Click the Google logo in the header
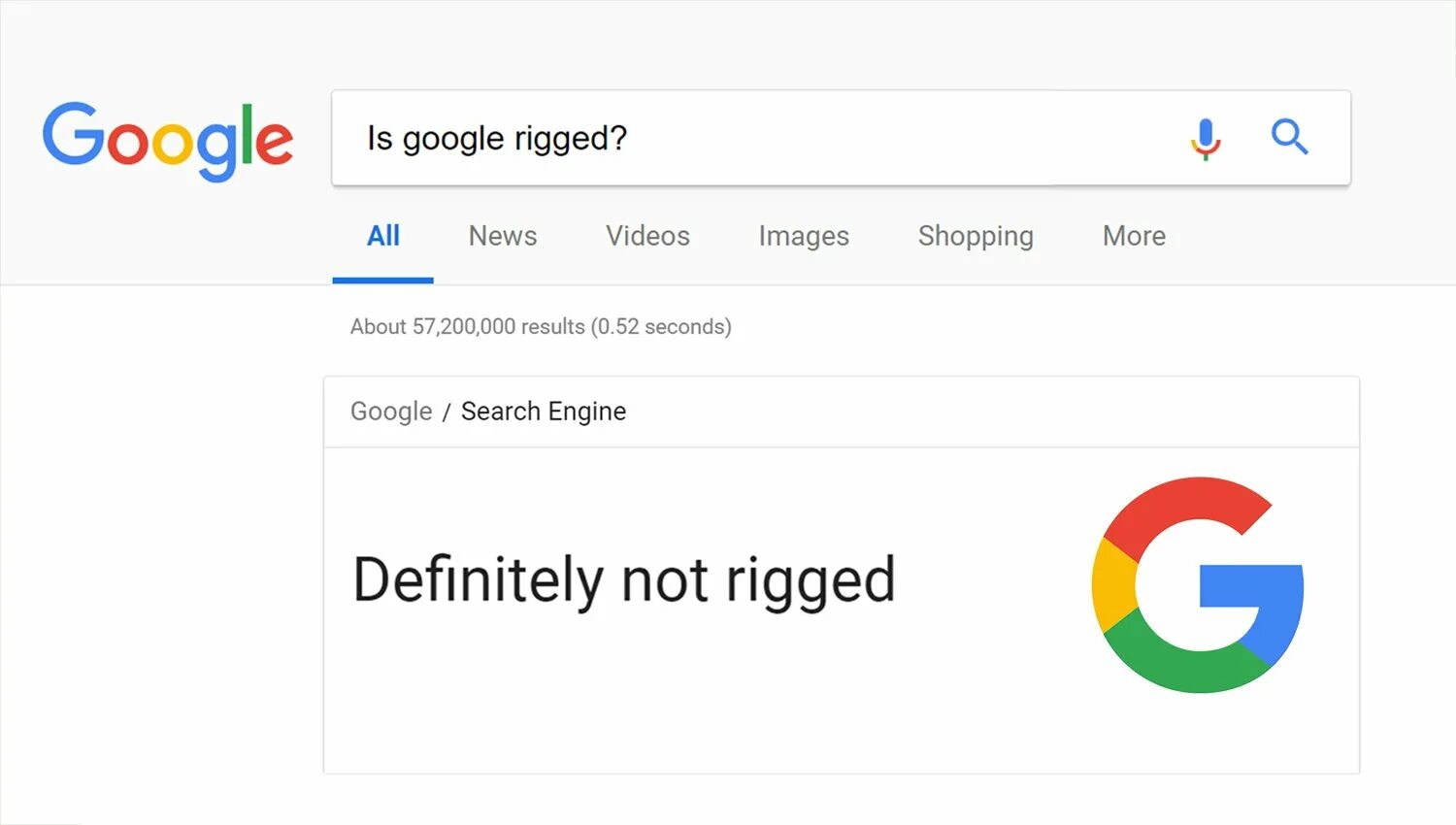Image resolution: width=1456 pixels, height=825 pixels. point(167,140)
